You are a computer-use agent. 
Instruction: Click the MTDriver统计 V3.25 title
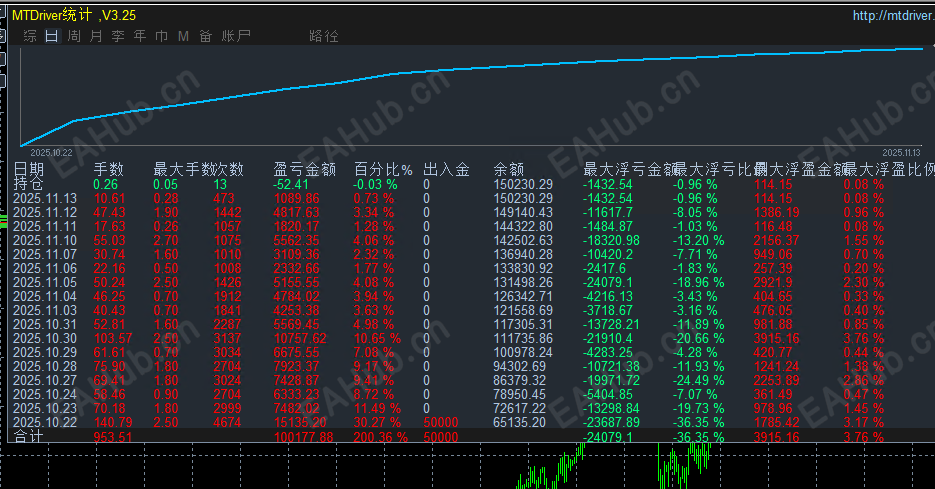click(x=74, y=16)
